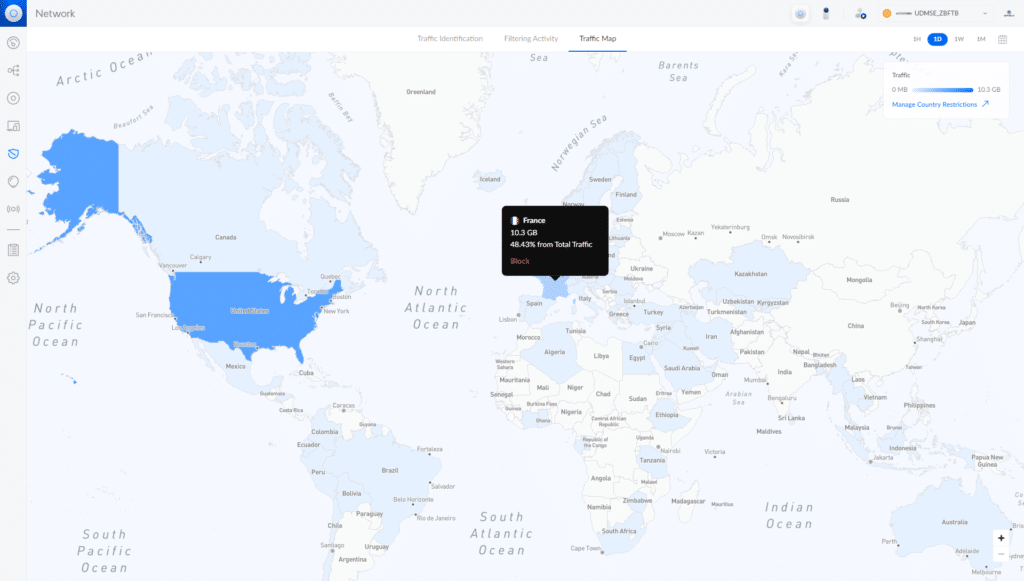
Task: Open the Topology icon in sidebar
Action: coord(13,71)
